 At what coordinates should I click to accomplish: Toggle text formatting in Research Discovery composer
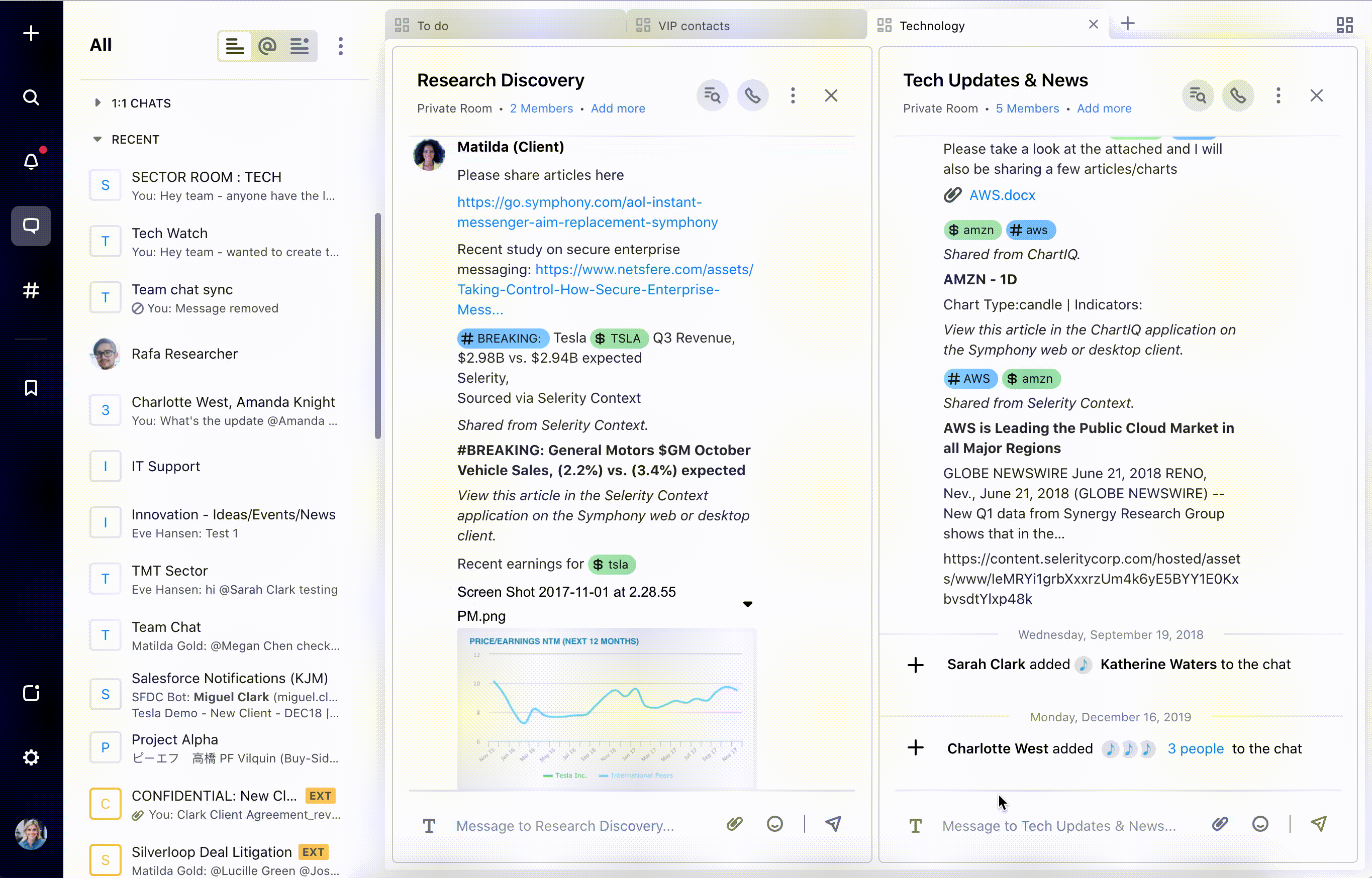429,826
